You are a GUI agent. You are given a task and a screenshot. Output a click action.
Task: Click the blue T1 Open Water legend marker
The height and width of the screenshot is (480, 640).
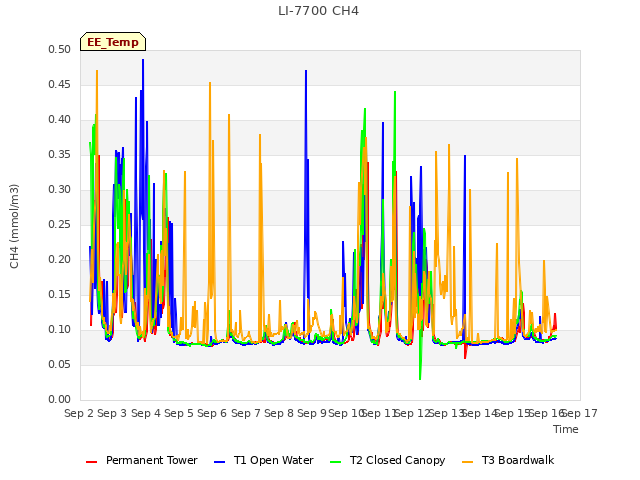tap(219, 462)
